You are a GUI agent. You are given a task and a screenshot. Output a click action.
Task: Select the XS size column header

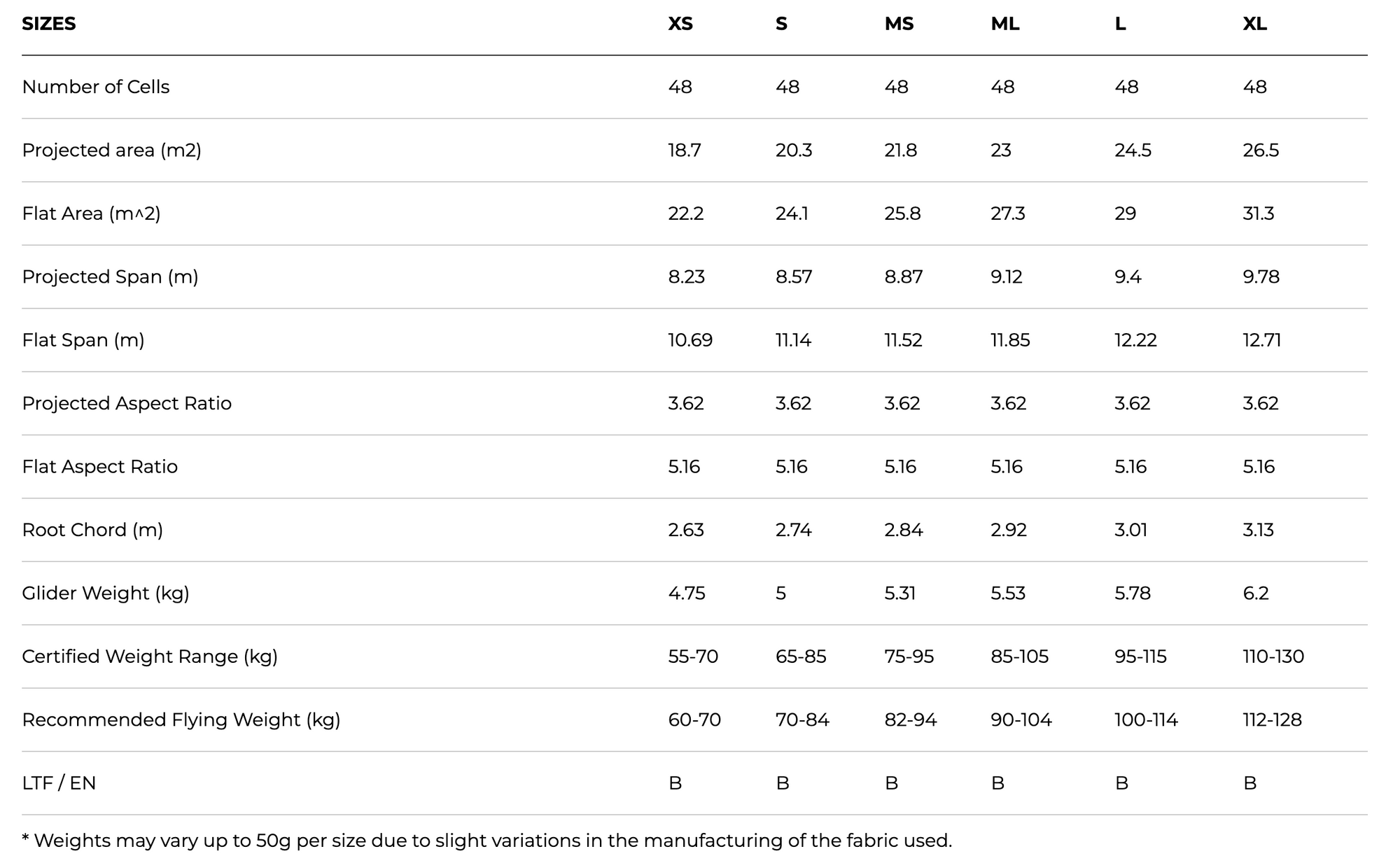[x=680, y=24]
